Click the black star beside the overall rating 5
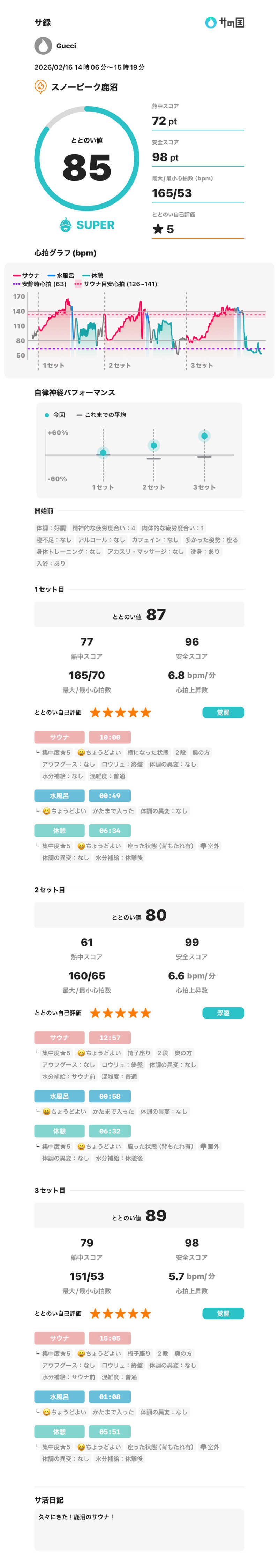Screen dimensions: 279x1568 click(x=158, y=229)
